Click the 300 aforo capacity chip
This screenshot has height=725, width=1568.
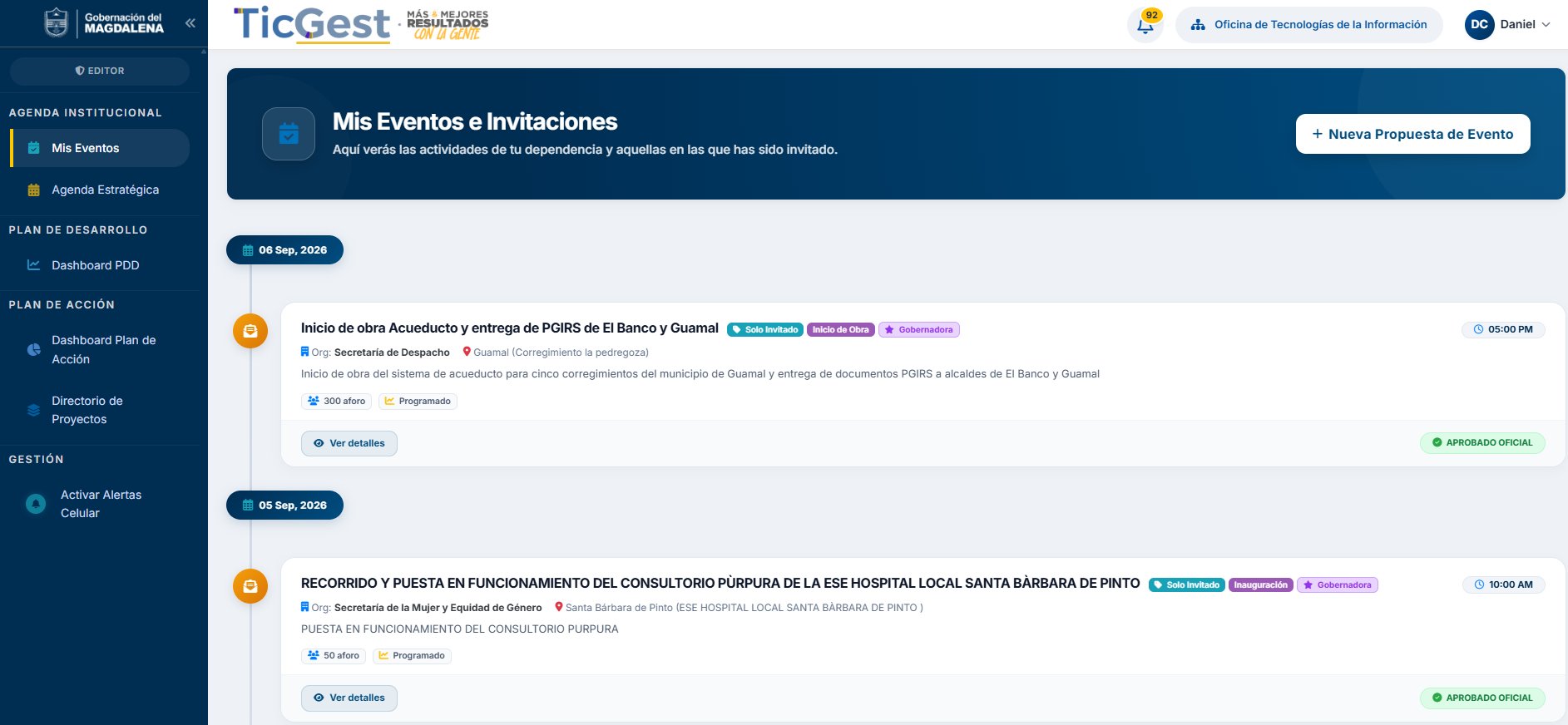tap(337, 401)
